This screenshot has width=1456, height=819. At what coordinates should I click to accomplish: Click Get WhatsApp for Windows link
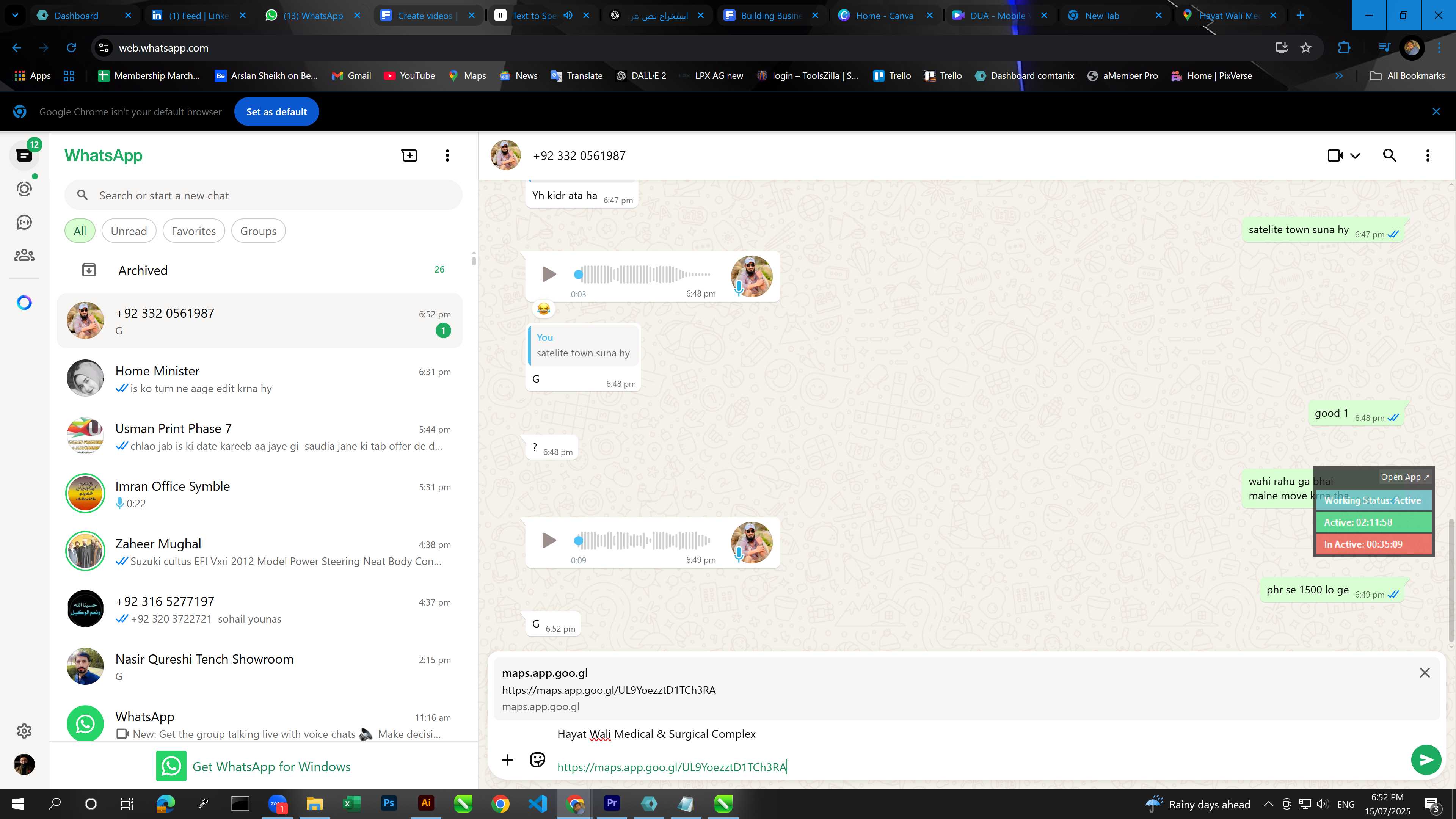pyautogui.click(x=254, y=766)
